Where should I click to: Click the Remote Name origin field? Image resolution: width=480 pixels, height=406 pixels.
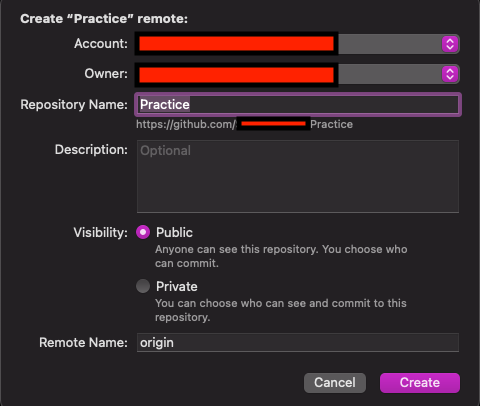tap(298, 342)
